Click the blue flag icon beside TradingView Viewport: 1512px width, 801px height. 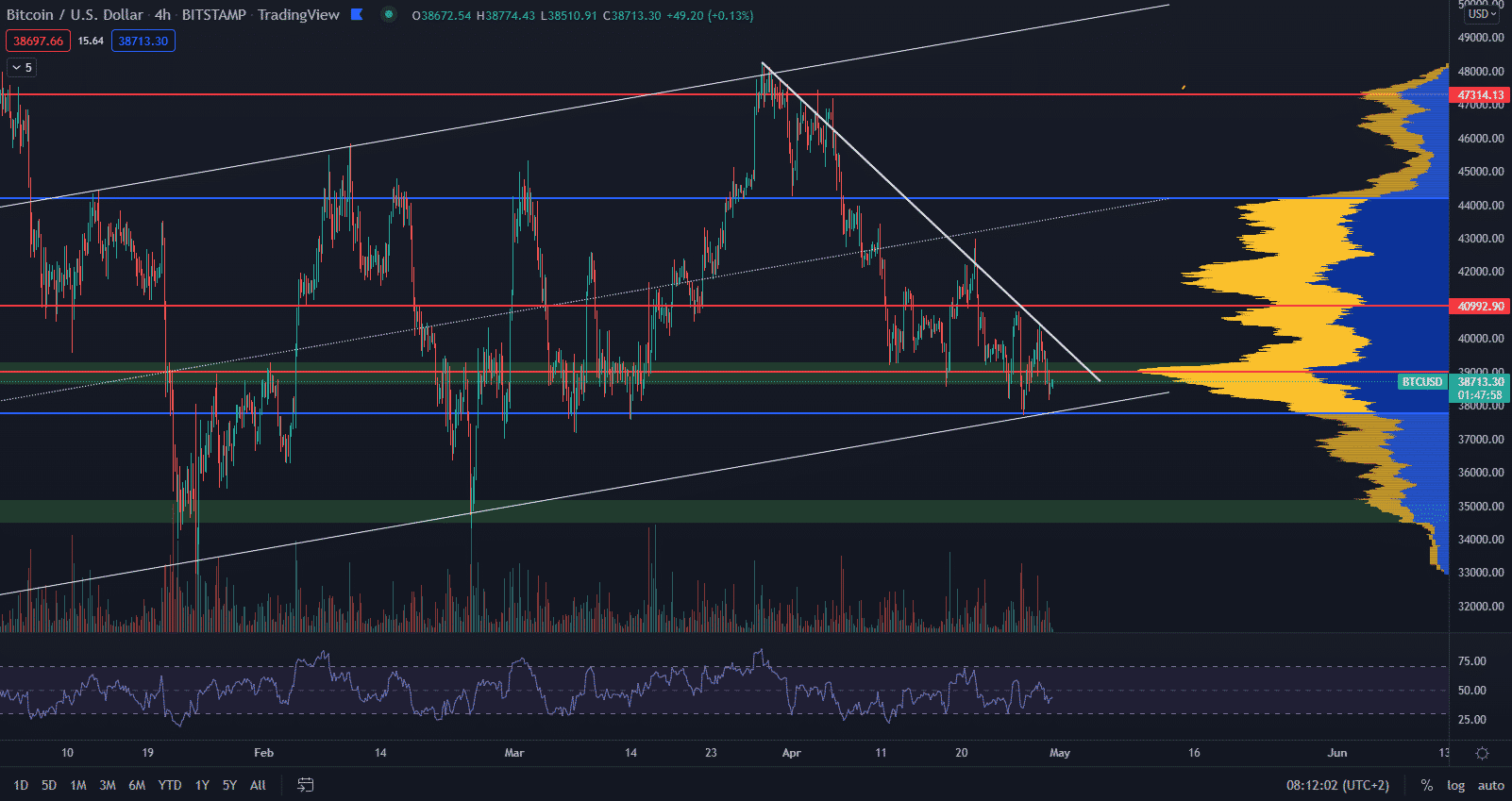pyautogui.click(x=357, y=14)
